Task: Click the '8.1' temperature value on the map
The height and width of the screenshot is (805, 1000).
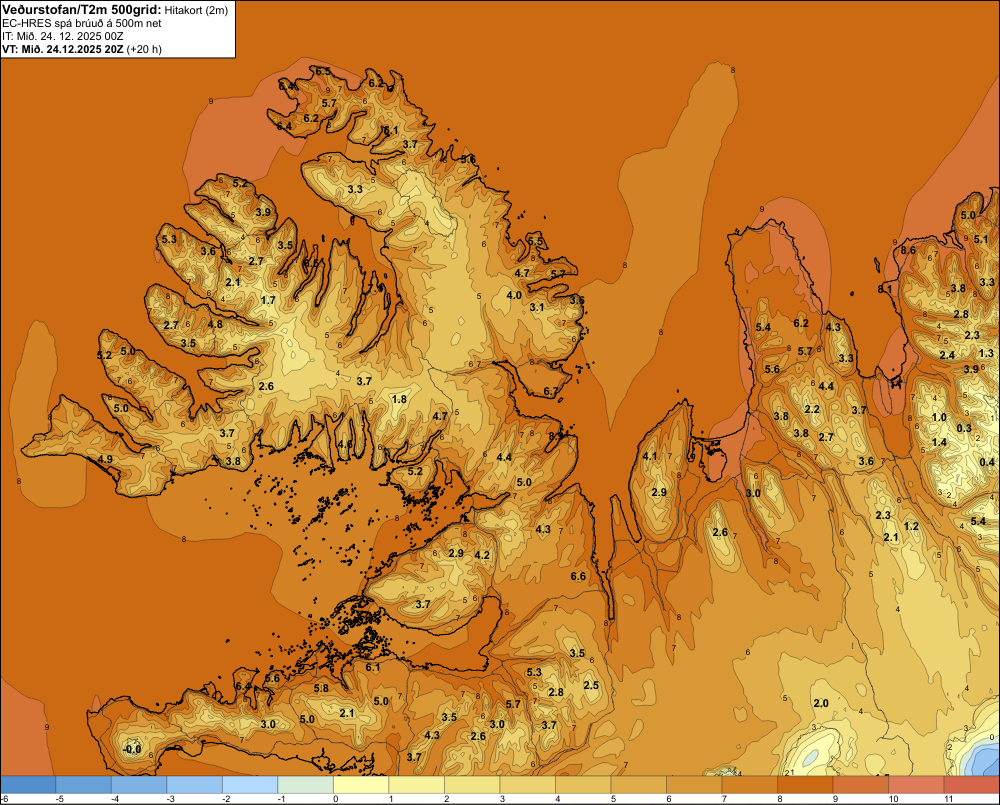Action: (885, 289)
